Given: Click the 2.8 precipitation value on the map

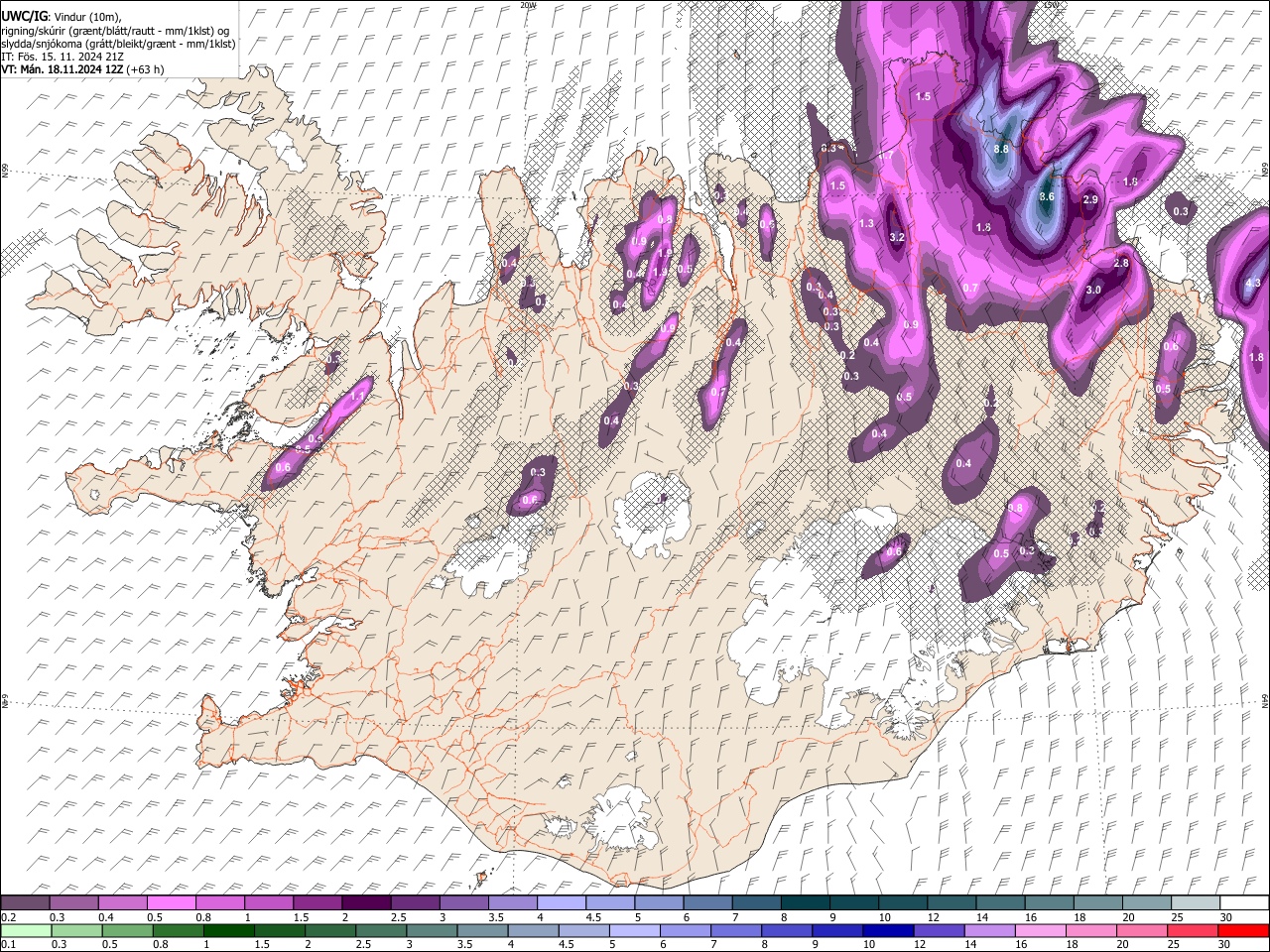Looking at the screenshot, I should [1121, 263].
